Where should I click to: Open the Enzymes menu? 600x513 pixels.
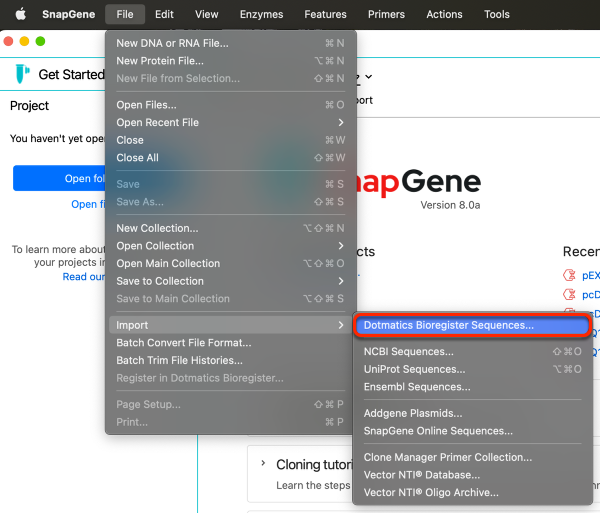pyautogui.click(x=261, y=14)
